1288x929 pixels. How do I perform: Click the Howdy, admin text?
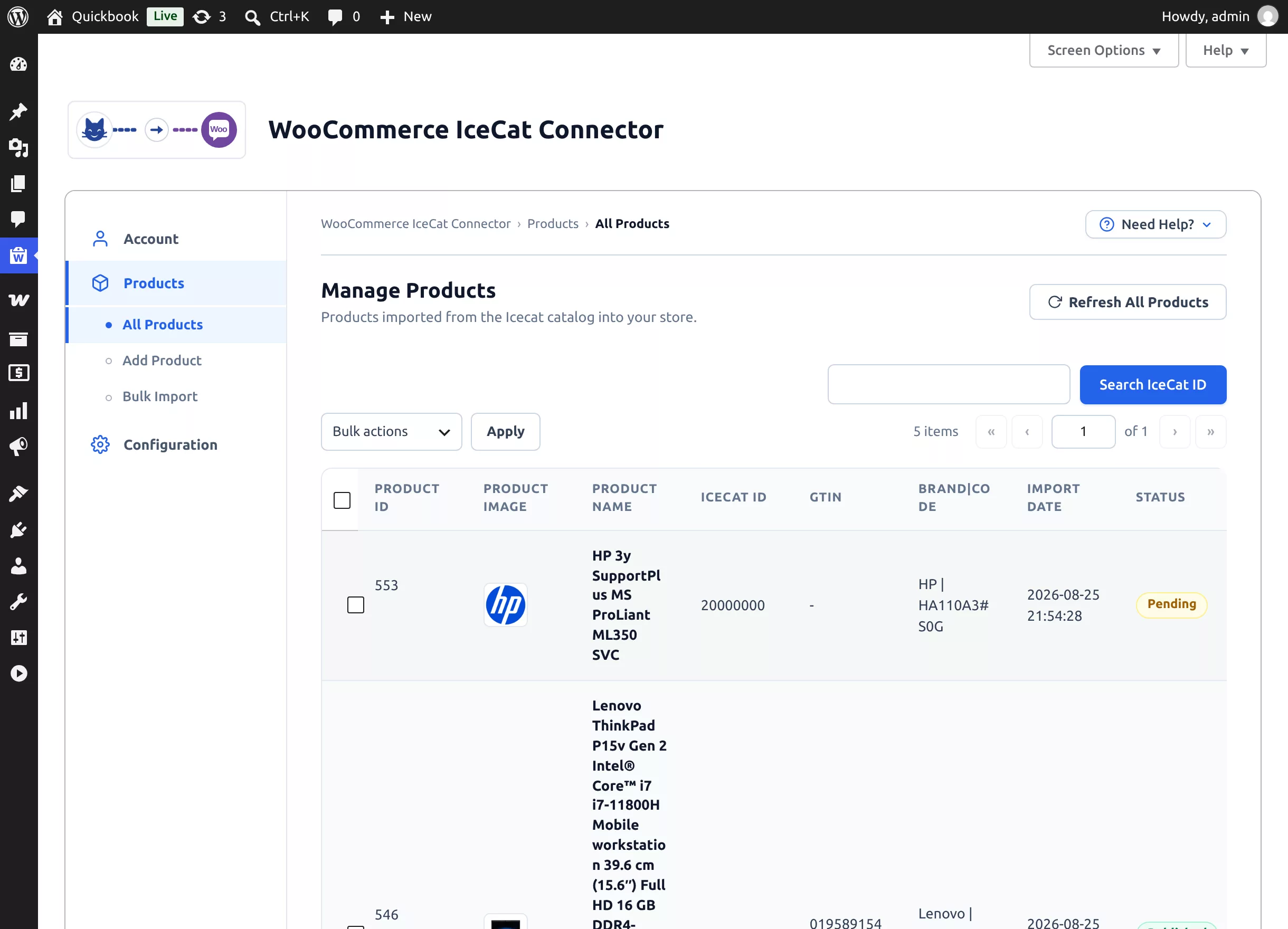[x=1205, y=16]
